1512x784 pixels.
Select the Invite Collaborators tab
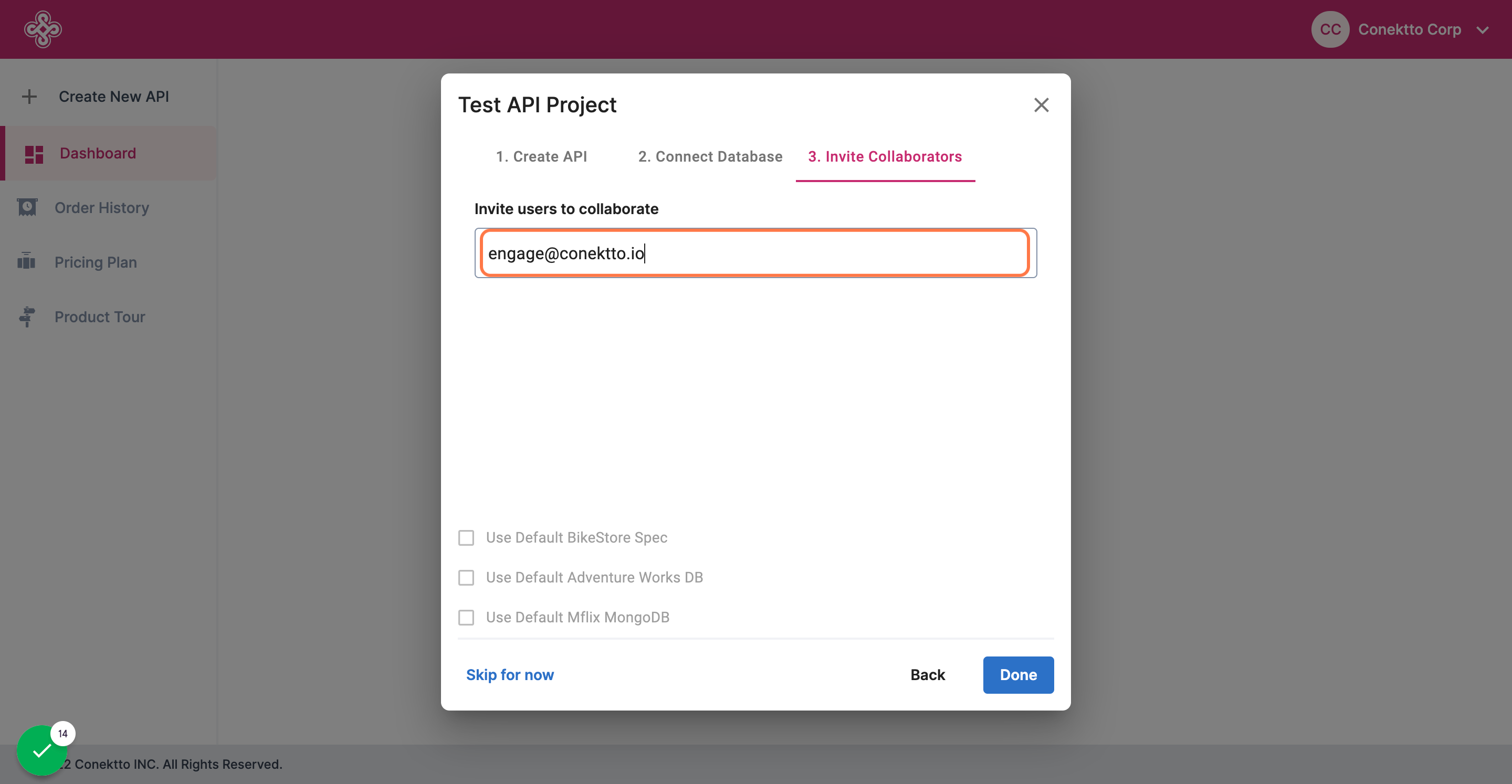pyautogui.click(x=885, y=157)
